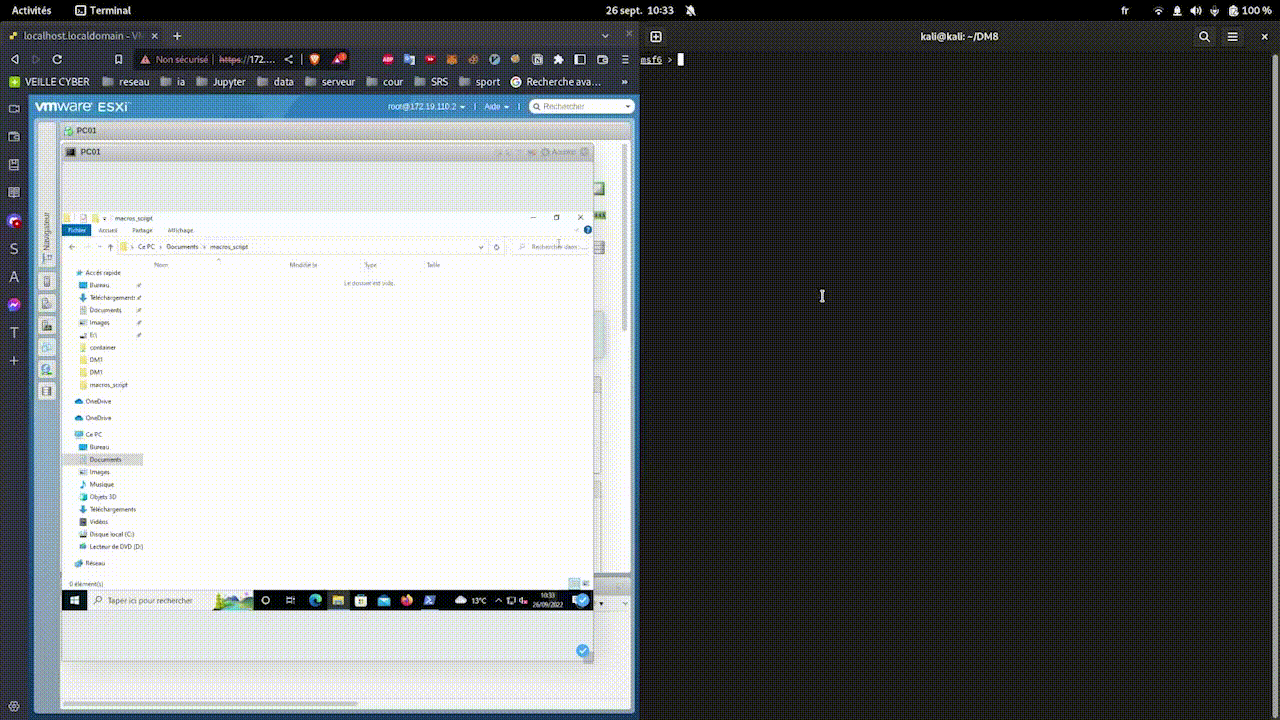The width and height of the screenshot is (1280, 720).
Task: Open the terminal hamburger menu
Action: (x=1233, y=37)
